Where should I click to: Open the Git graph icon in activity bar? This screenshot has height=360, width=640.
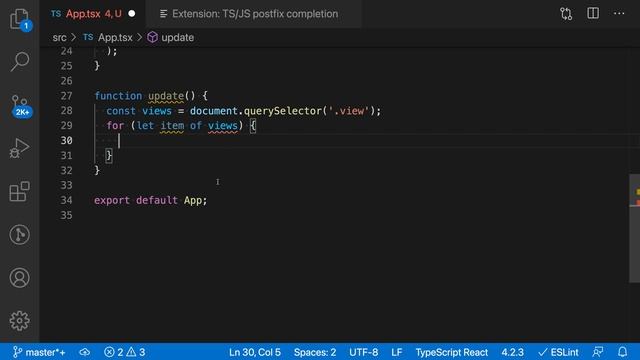click(20, 235)
